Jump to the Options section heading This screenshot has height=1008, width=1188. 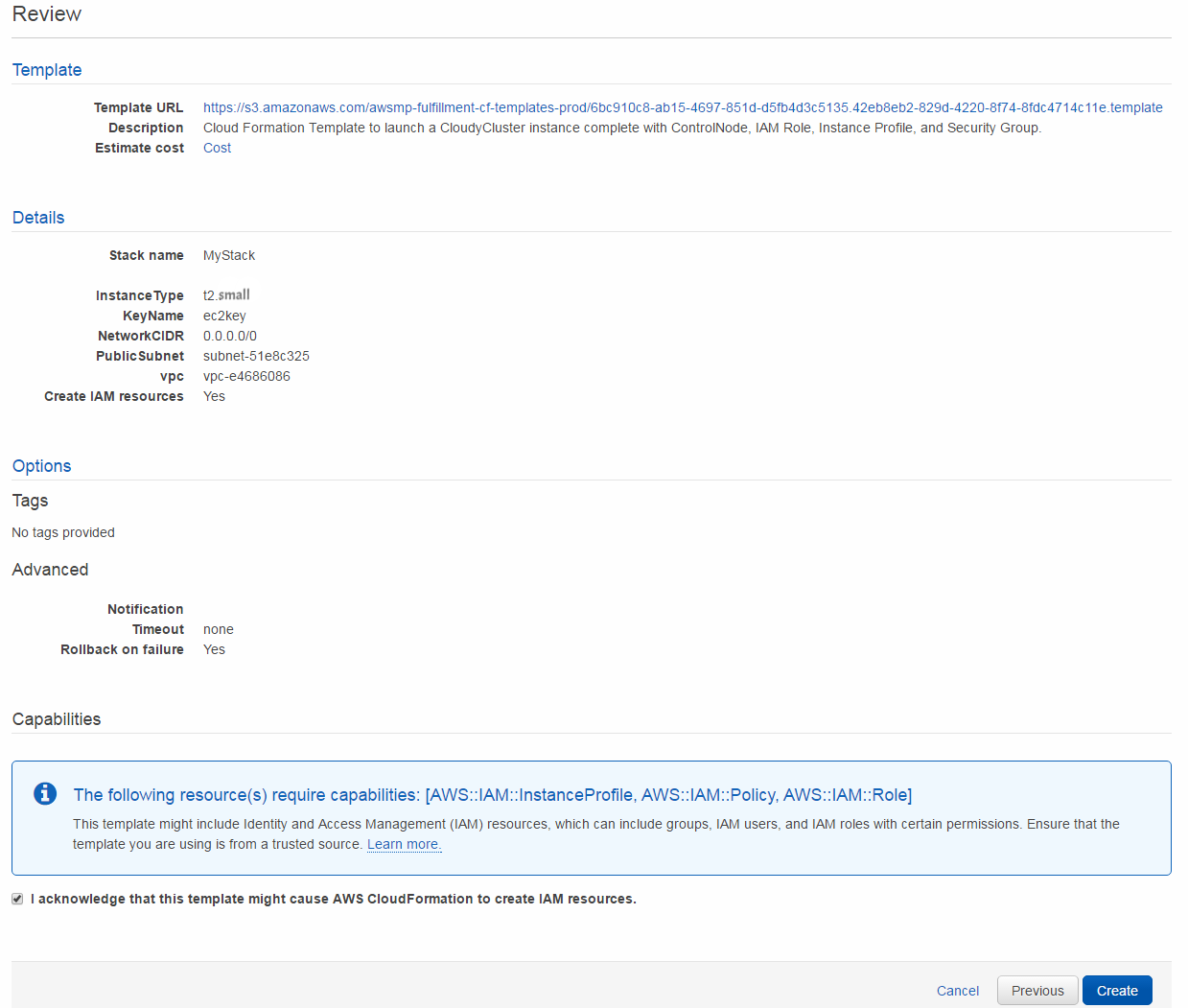[41, 466]
